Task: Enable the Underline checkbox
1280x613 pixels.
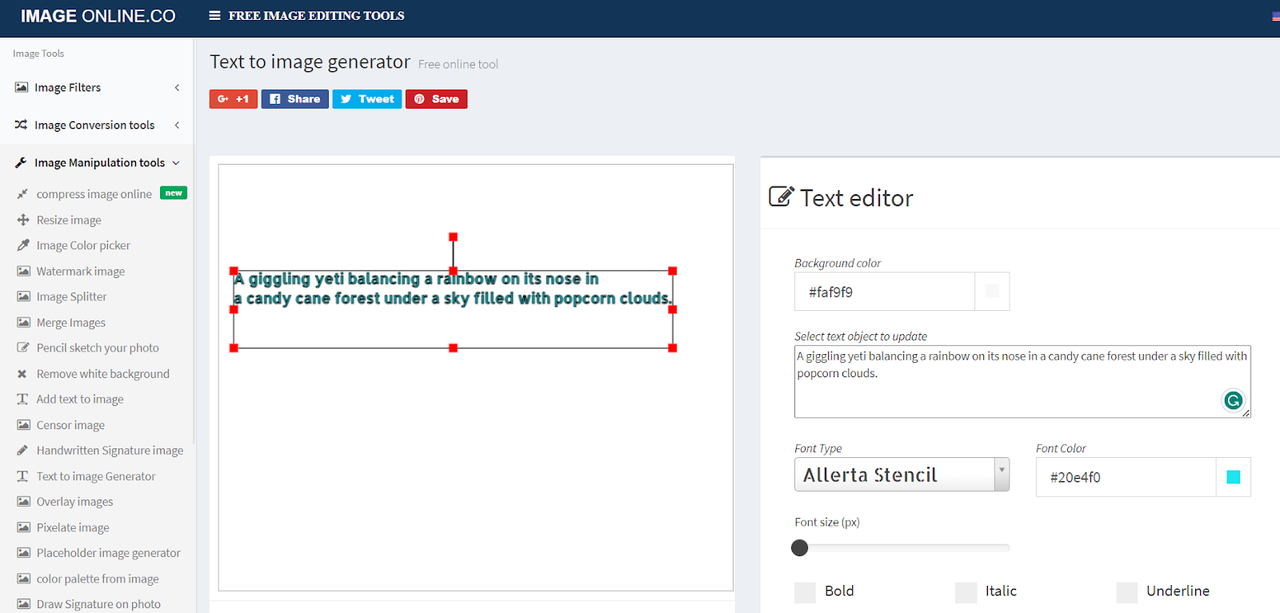Action: pyautogui.click(x=1127, y=592)
